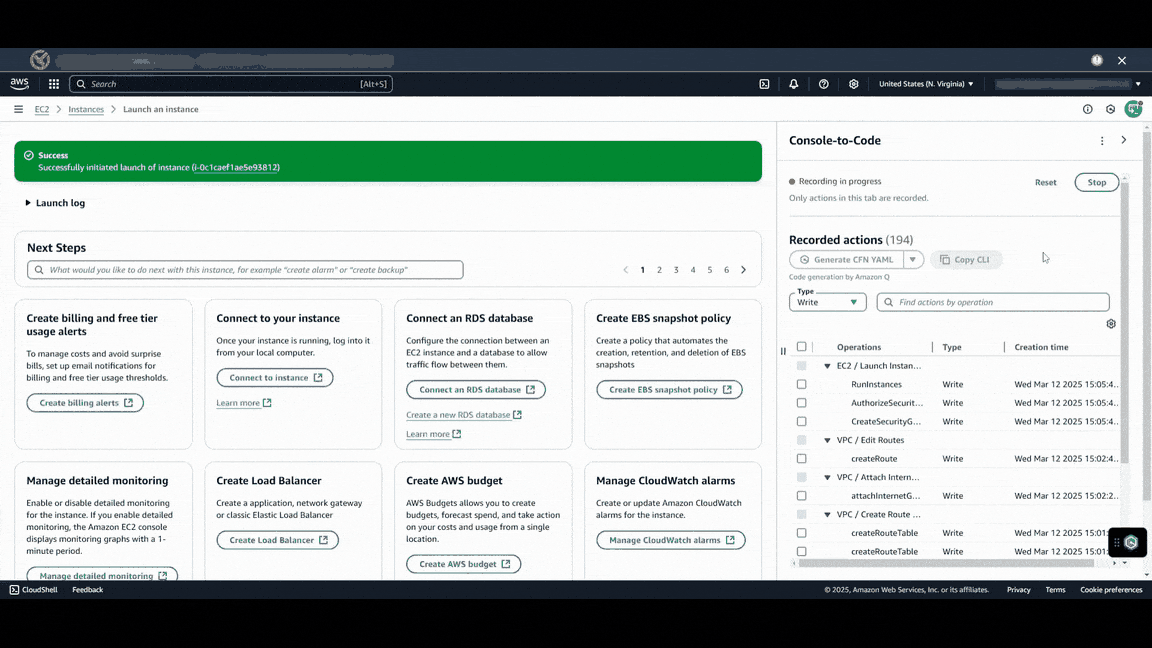Click the Connect to instance button
Image resolution: width=1152 pixels, height=648 pixels.
(275, 377)
